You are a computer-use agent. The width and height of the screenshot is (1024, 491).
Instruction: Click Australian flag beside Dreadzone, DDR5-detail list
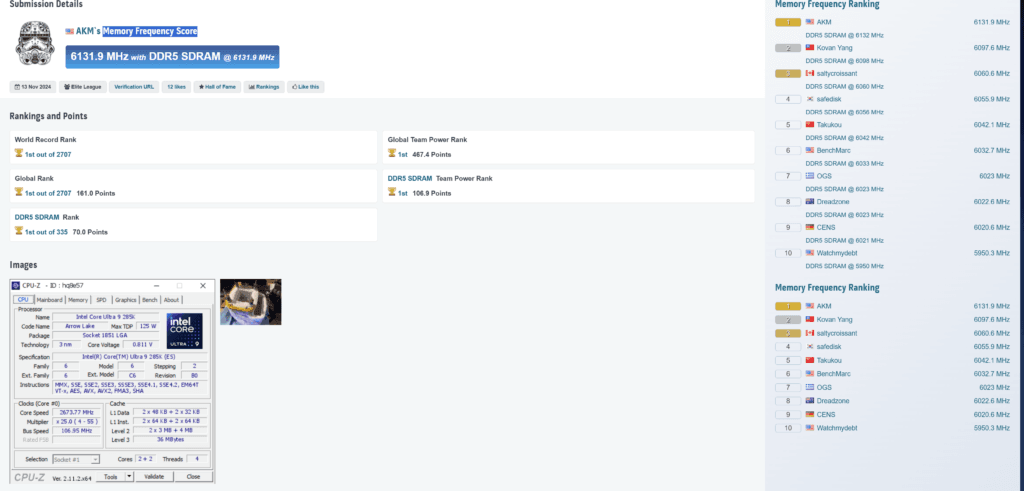point(810,202)
